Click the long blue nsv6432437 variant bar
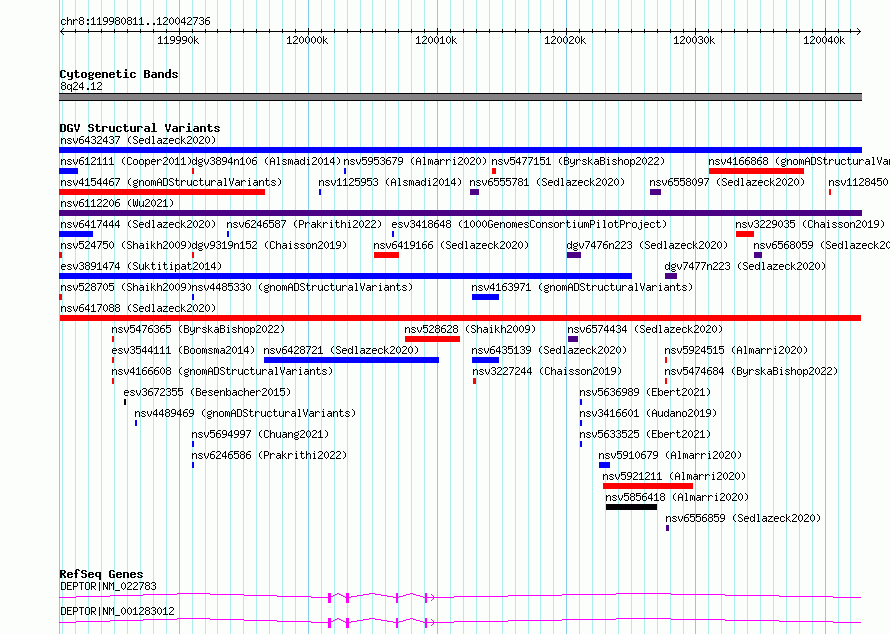Image resolution: width=890 pixels, height=634 pixels. click(x=460, y=150)
